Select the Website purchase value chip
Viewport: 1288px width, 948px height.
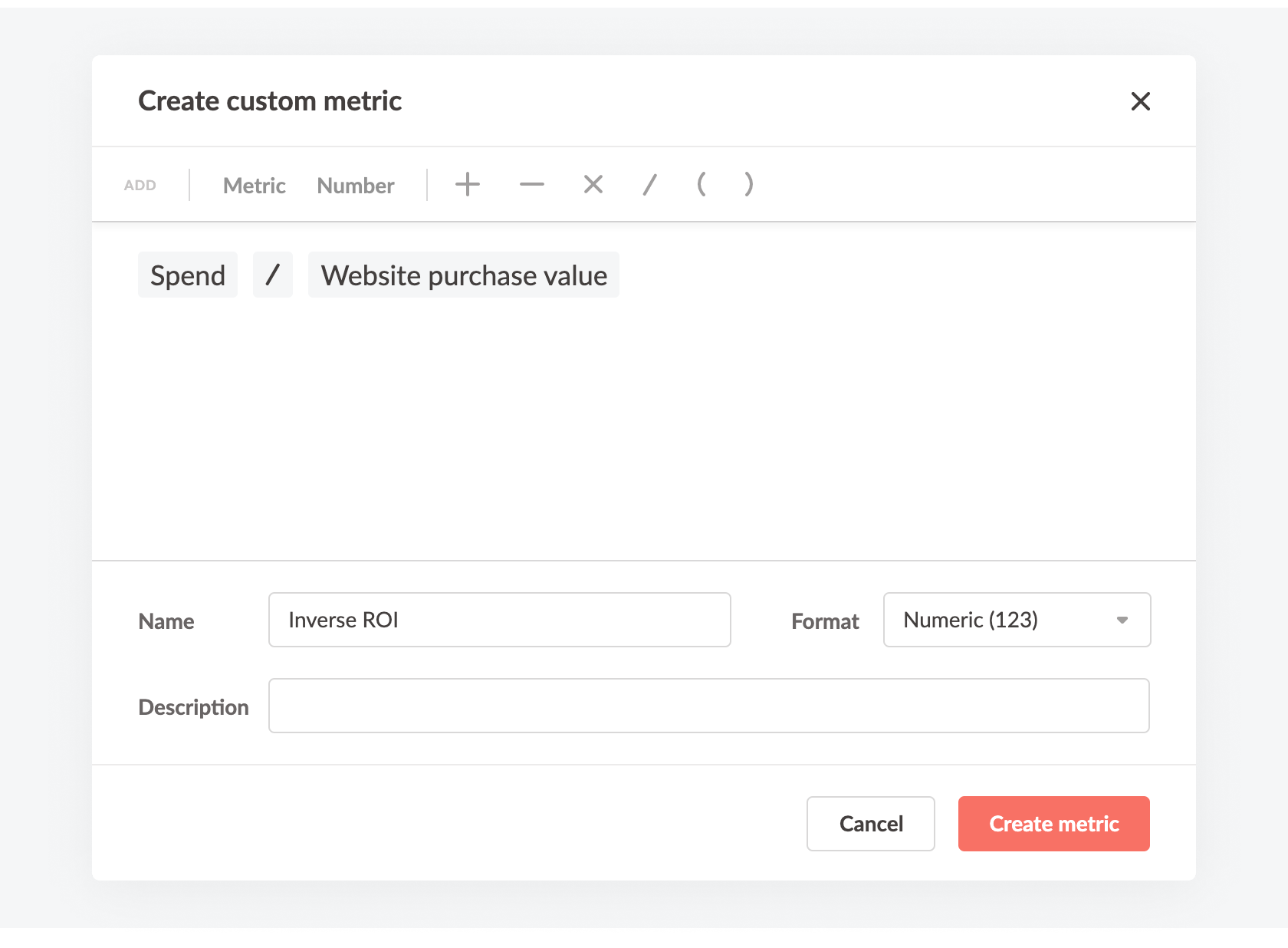(x=464, y=275)
